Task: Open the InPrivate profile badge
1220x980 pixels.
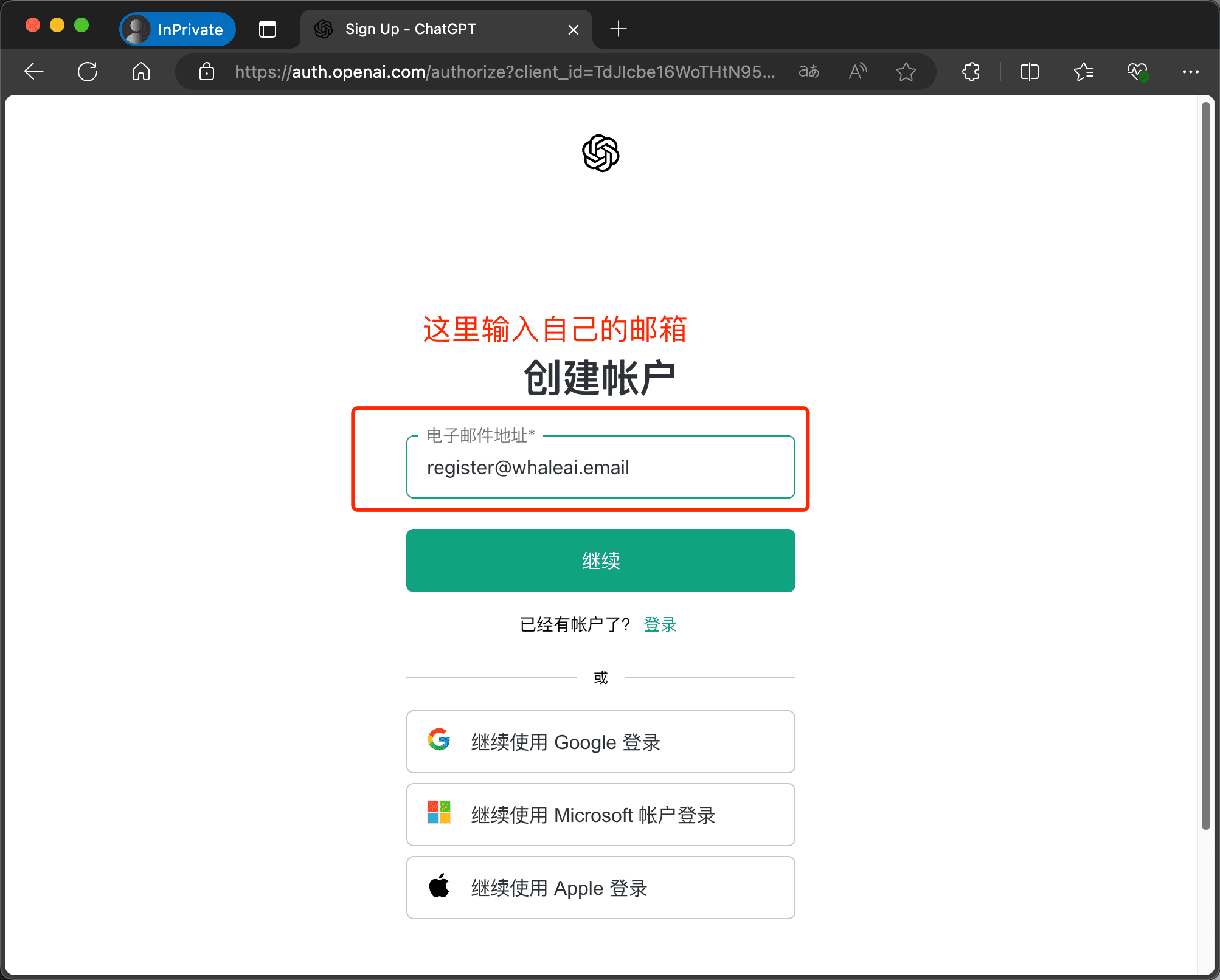Action: pyautogui.click(x=178, y=29)
